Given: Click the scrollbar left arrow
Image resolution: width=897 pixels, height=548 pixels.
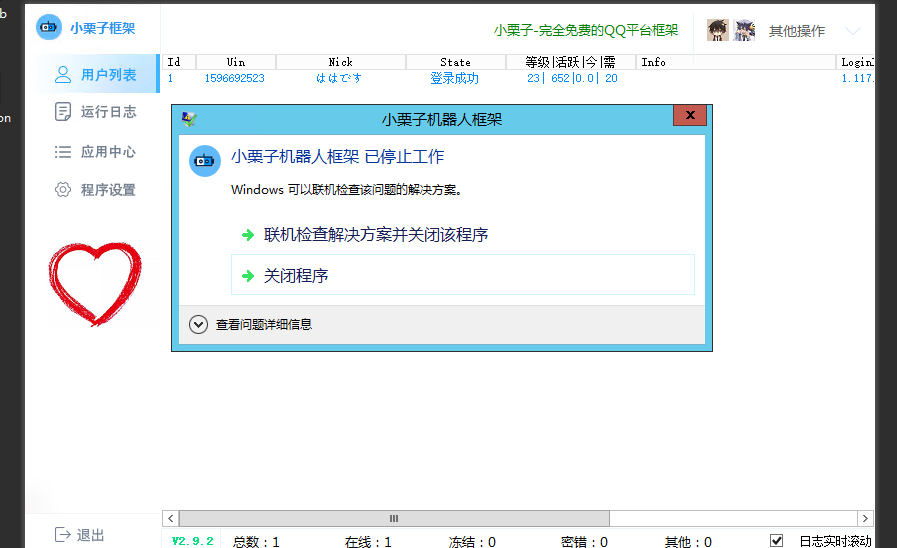Looking at the screenshot, I should [171, 519].
